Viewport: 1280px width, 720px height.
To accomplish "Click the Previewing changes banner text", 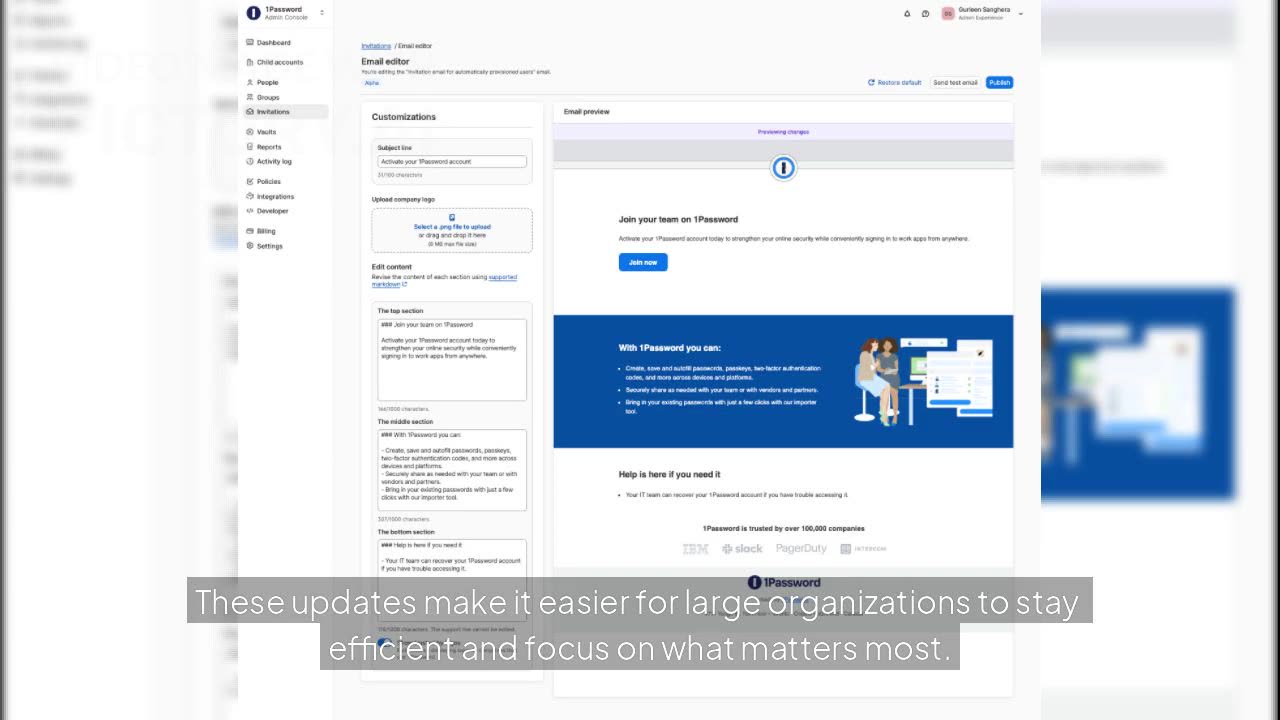I will coord(783,132).
